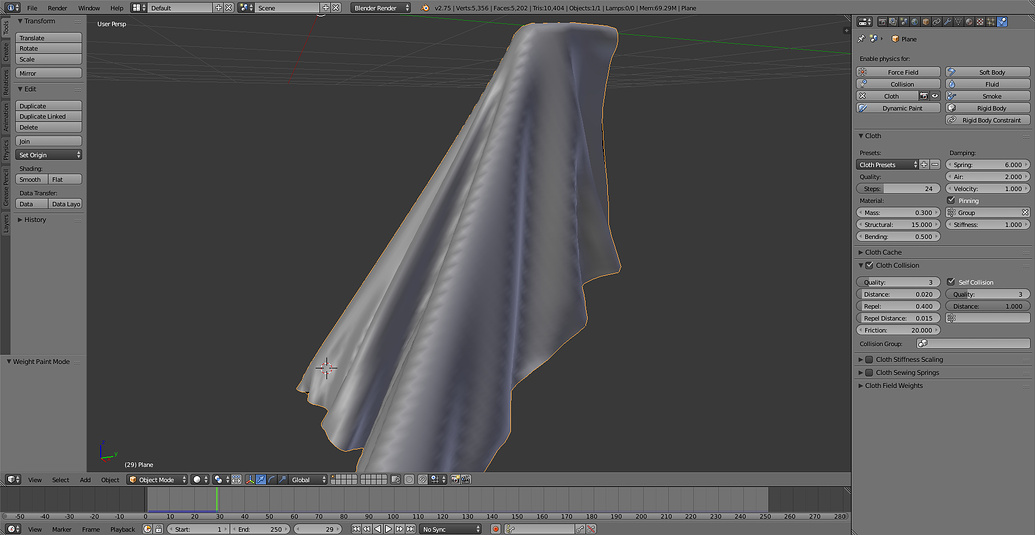Toggle Flat shading button
The height and width of the screenshot is (535, 1035).
point(66,179)
